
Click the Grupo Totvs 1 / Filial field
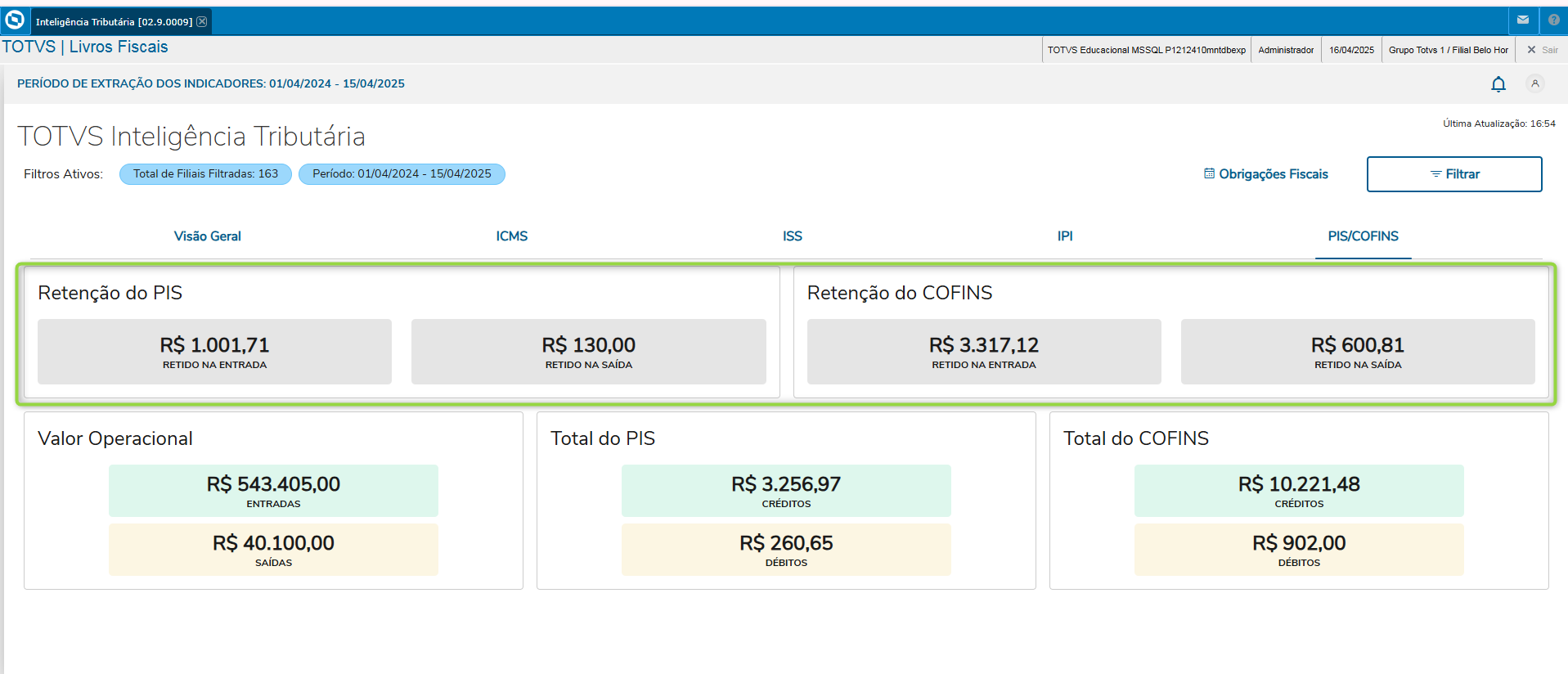1448,50
